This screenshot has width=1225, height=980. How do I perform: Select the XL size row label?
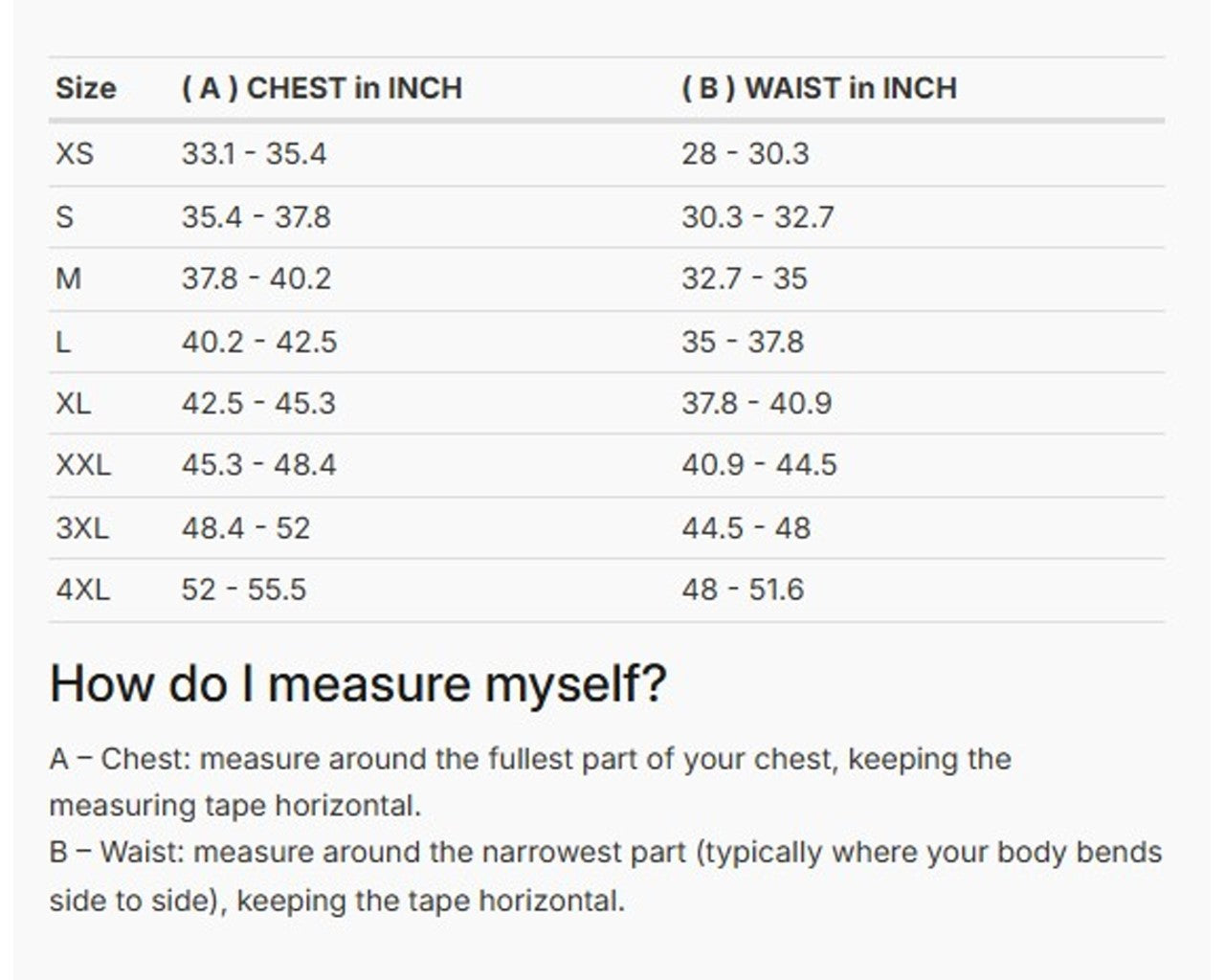click(x=74, y=403)
